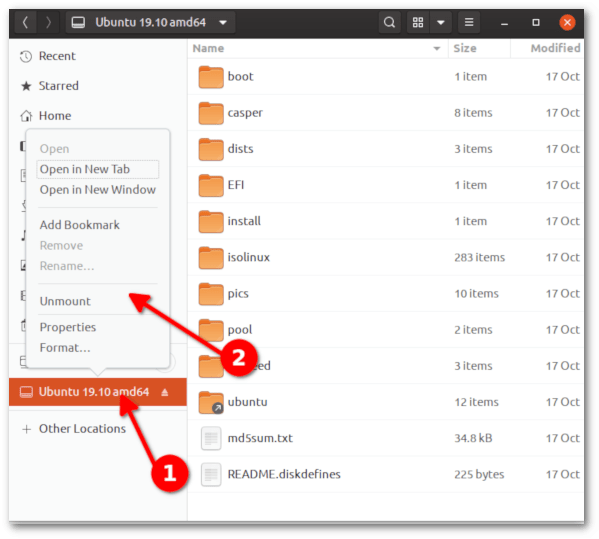Open the hamburger menu
The height and width of the screenshot is (539, 599).
click(x=469, y=23)
